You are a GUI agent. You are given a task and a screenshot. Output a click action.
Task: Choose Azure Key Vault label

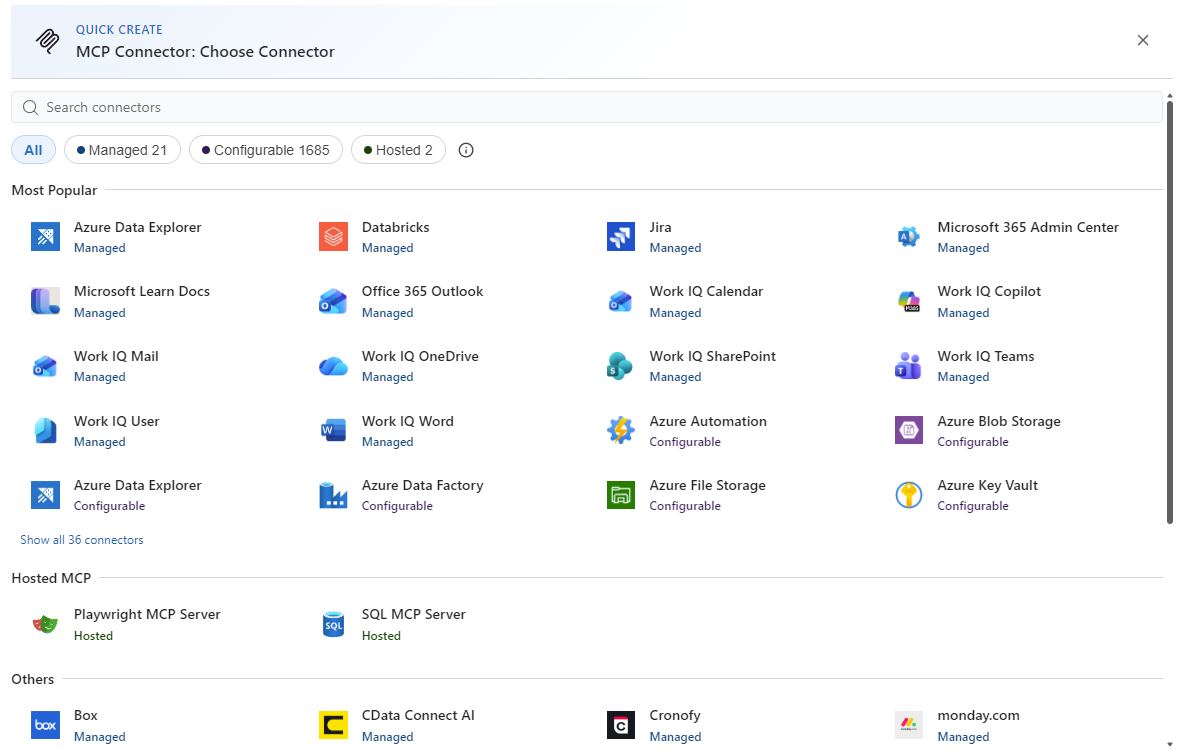(x=987, y=485)
